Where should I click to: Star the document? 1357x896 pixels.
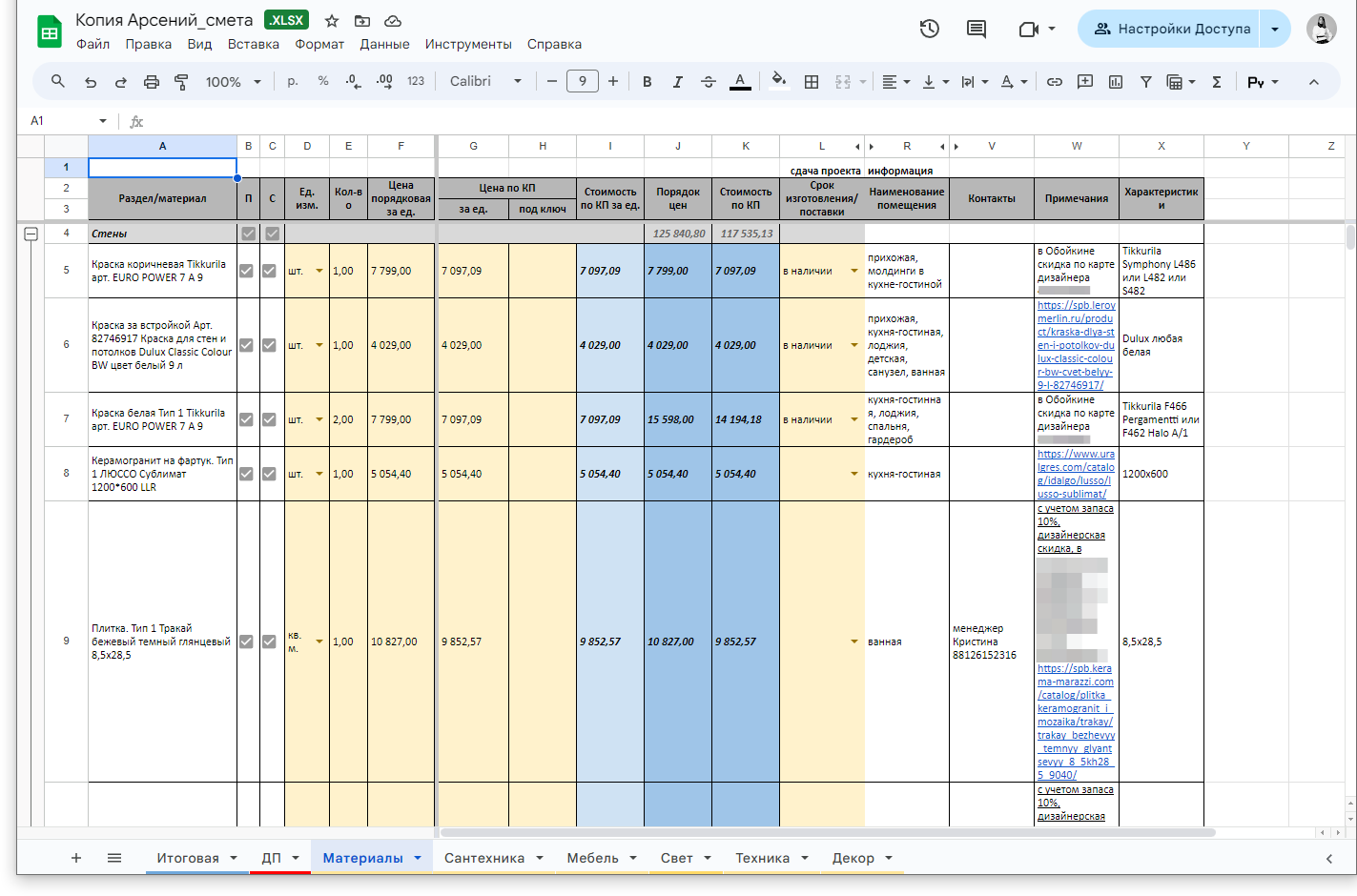[332, 21]
